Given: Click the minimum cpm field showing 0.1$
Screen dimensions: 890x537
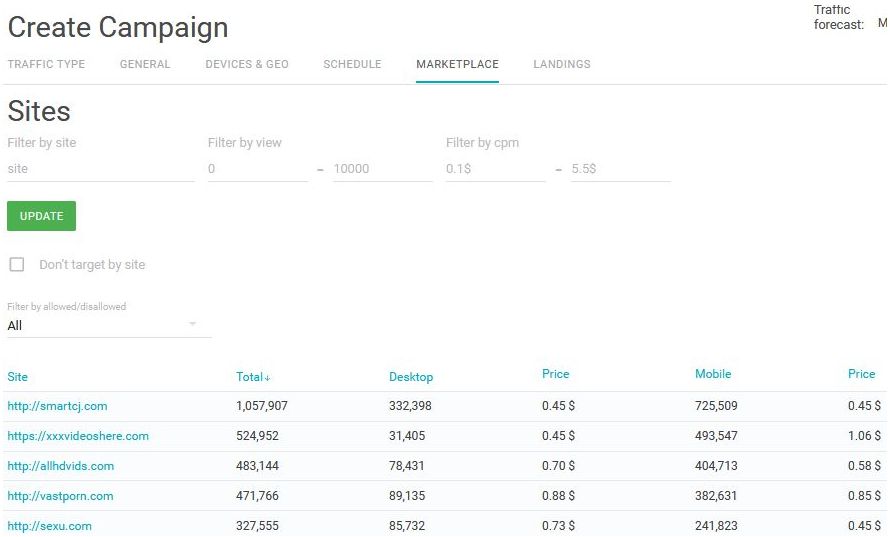Looking at the screenshot, I should (496, 169).
